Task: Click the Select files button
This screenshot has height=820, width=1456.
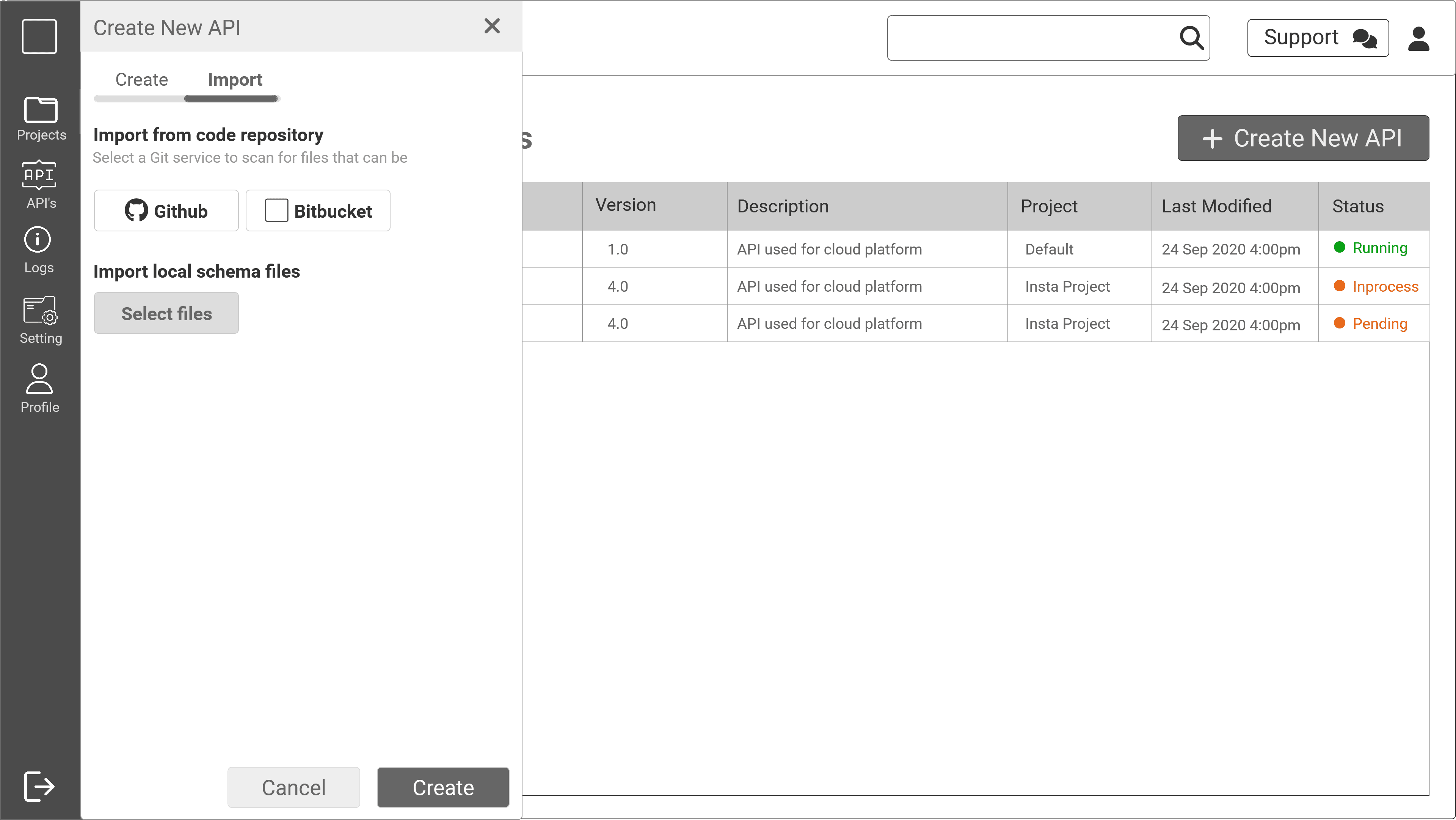Action: 166,313
